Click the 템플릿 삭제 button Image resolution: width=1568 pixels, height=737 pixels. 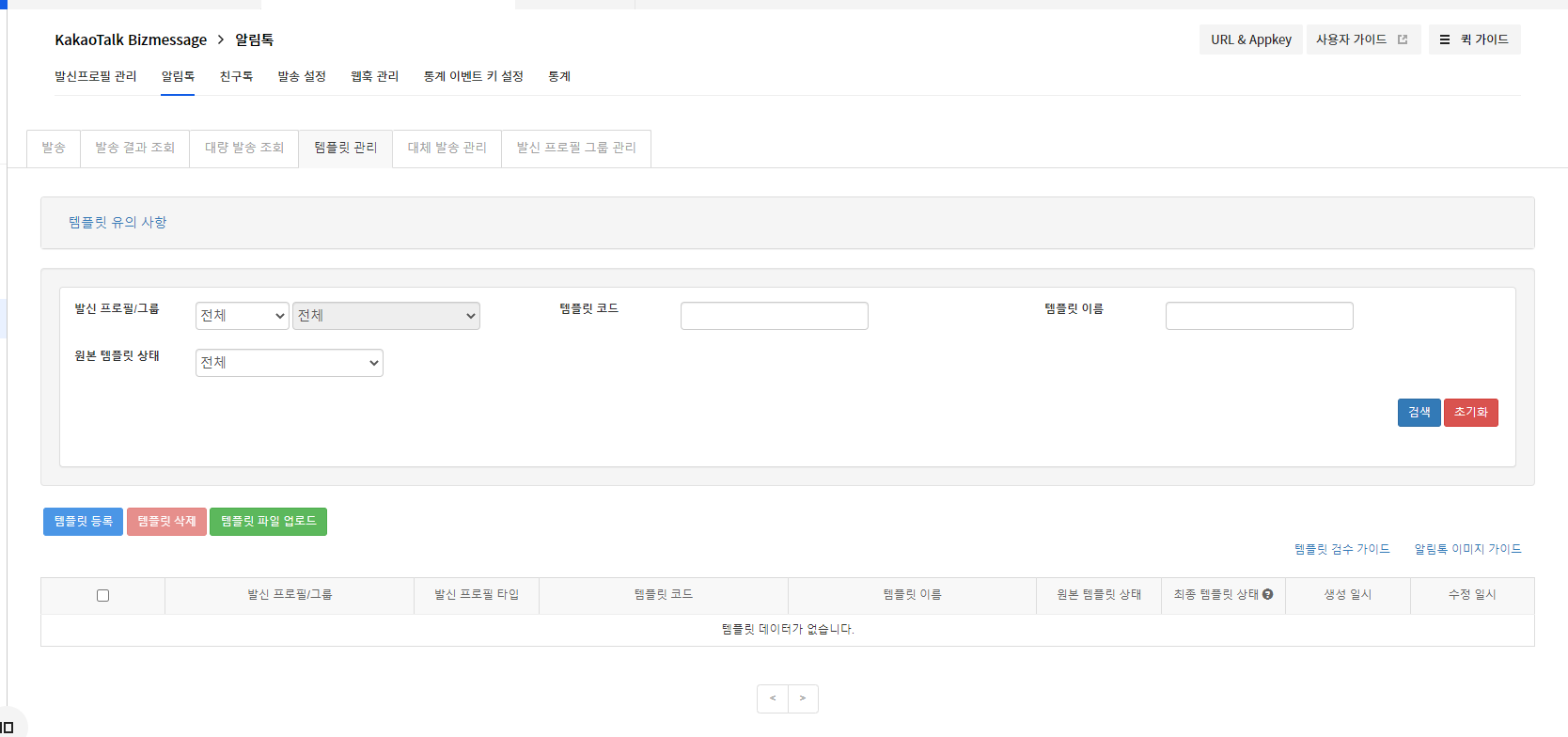[x=166, y=522]
